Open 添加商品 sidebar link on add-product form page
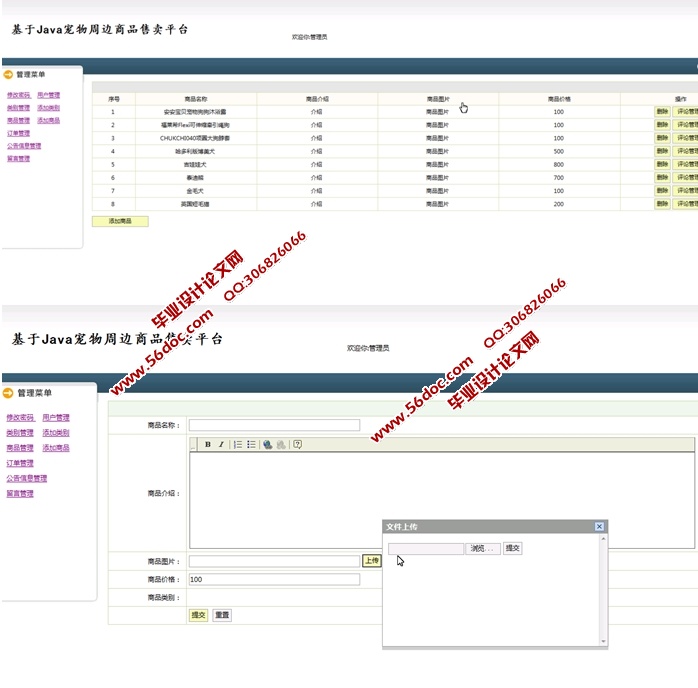This screenshot has height=688, width=698. click(x=56, y=448)
